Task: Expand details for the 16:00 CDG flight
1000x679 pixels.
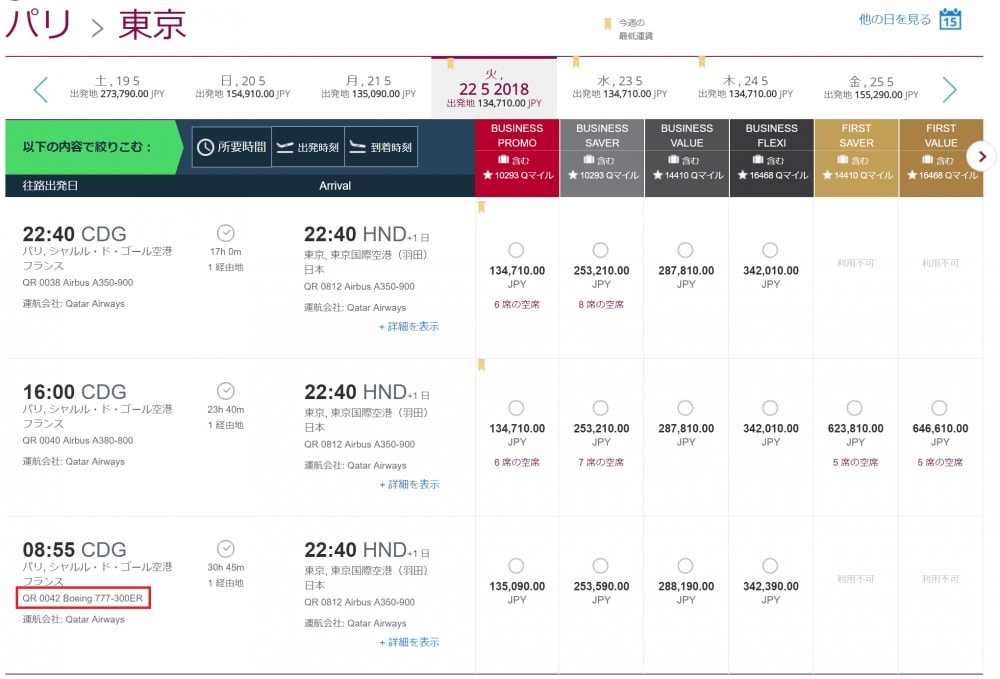Action: [409, 485]
